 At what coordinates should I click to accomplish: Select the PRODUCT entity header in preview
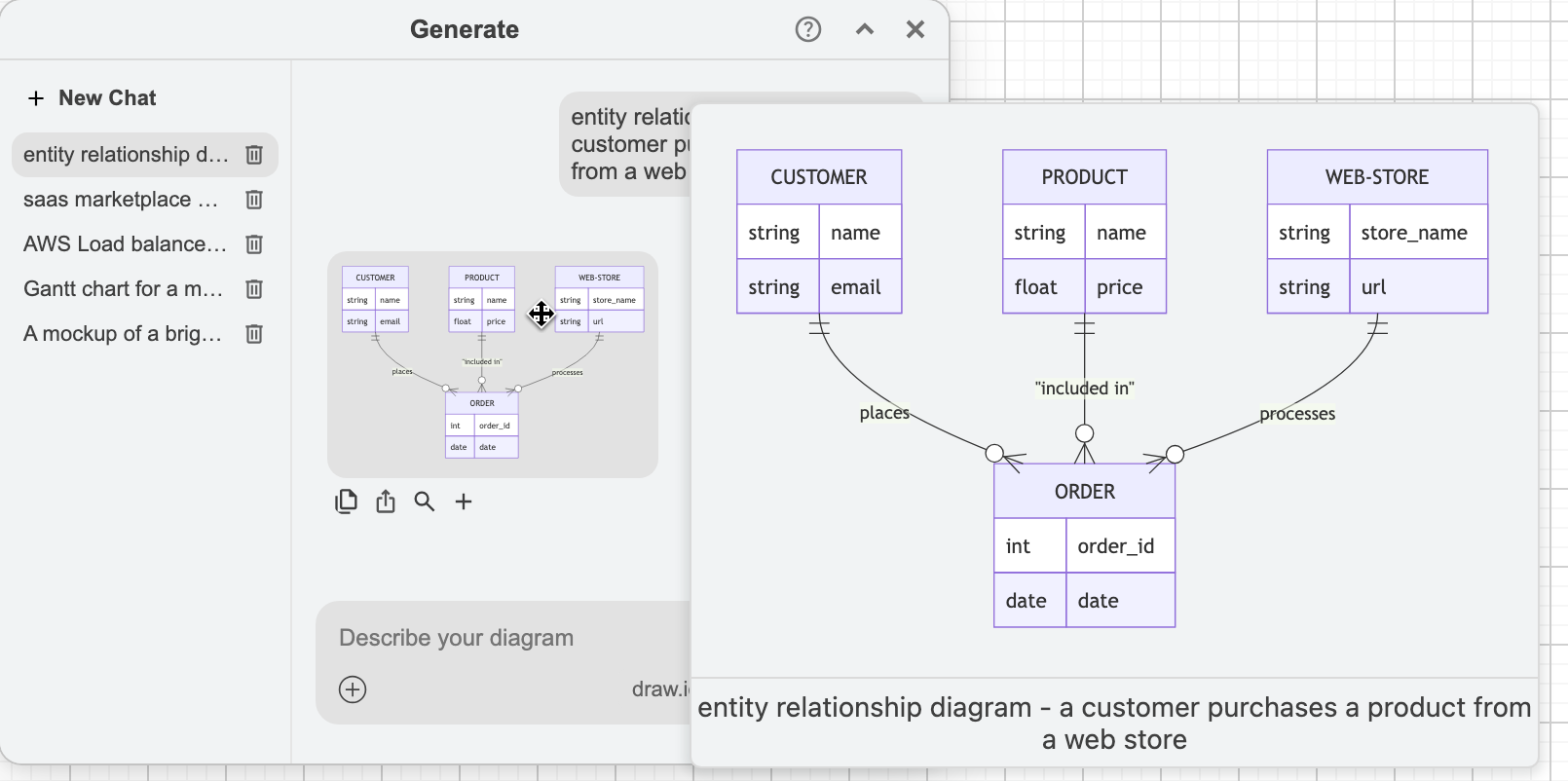(x=1084, y=177)
